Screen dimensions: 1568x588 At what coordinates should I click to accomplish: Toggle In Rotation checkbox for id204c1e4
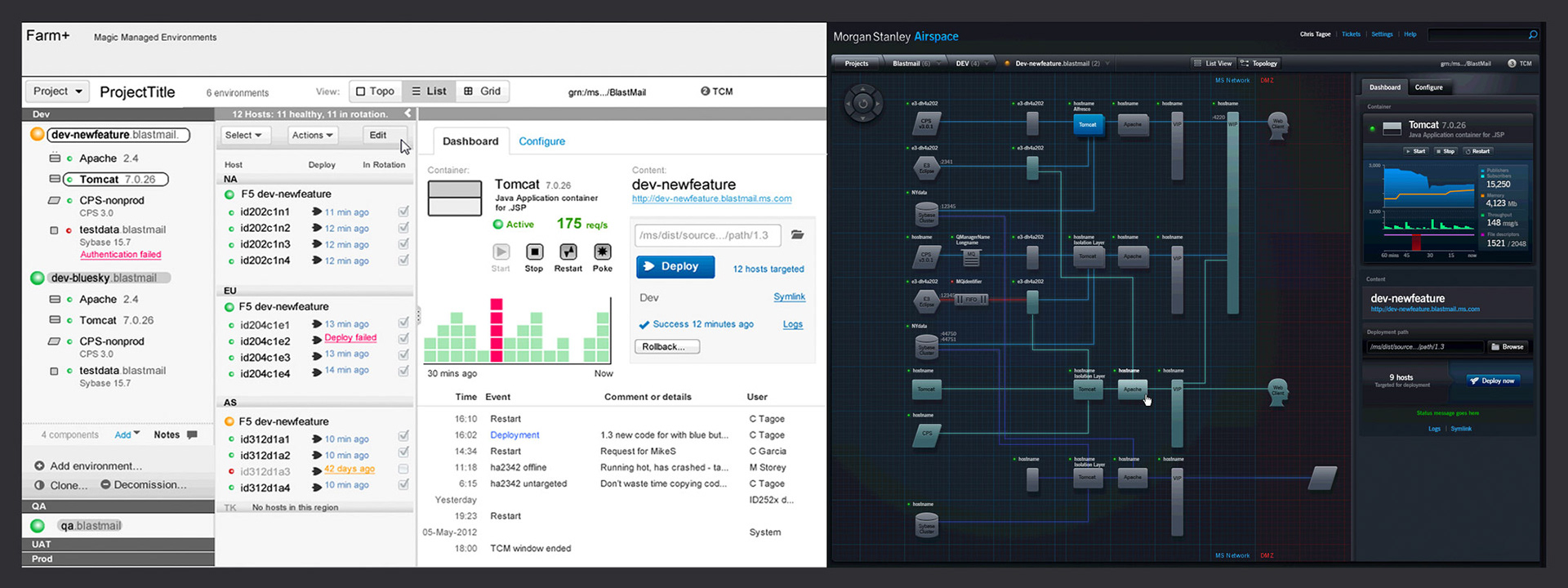click(403, 371)
